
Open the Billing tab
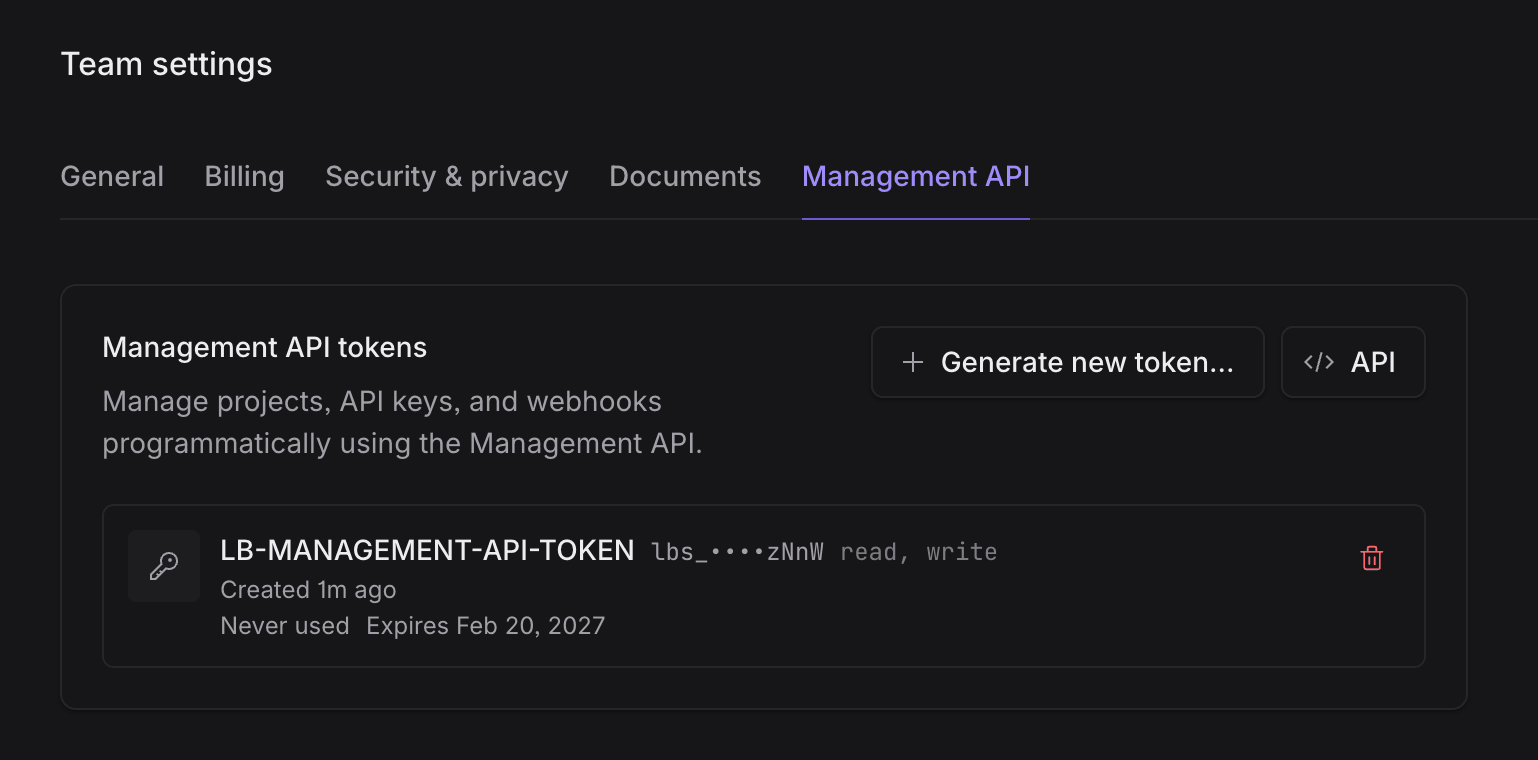[244, 176]
